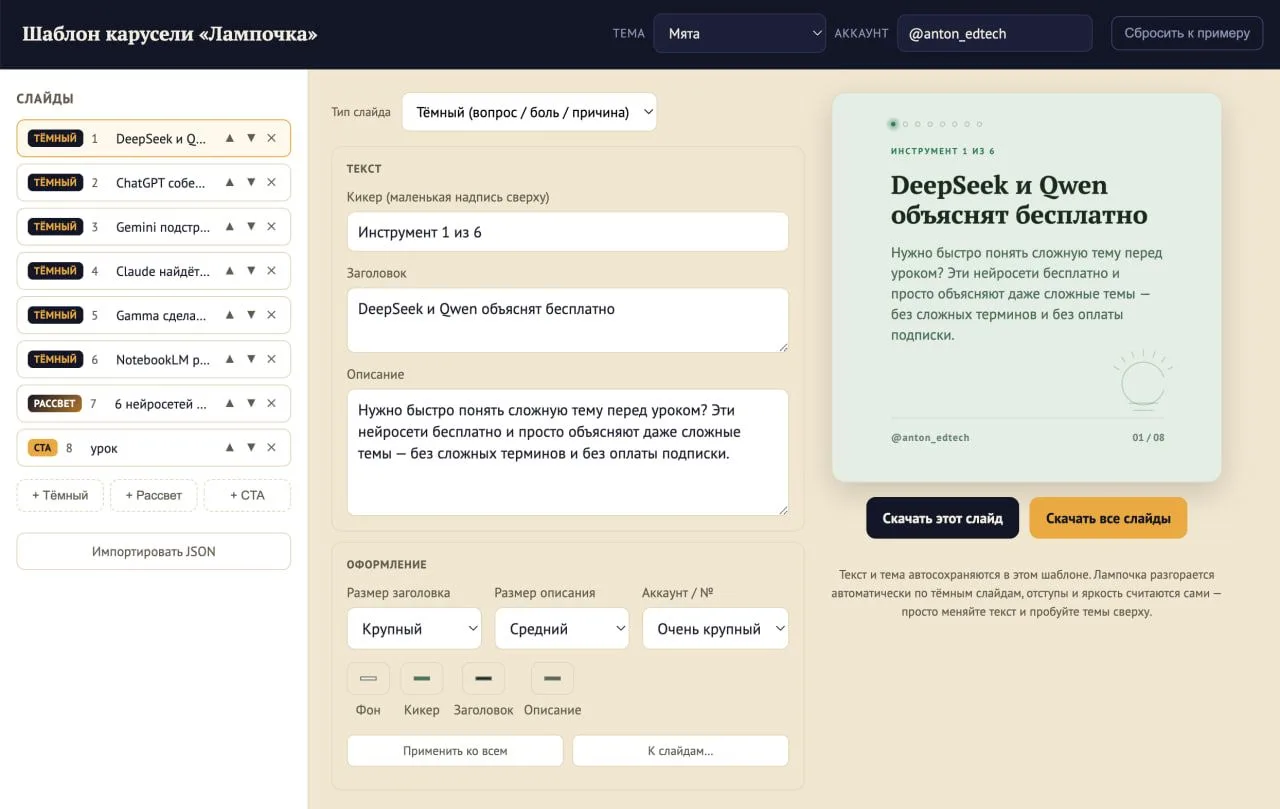Delete slide 2 ChatGPT
This screenshot has height=809, width=1280.
271,182
